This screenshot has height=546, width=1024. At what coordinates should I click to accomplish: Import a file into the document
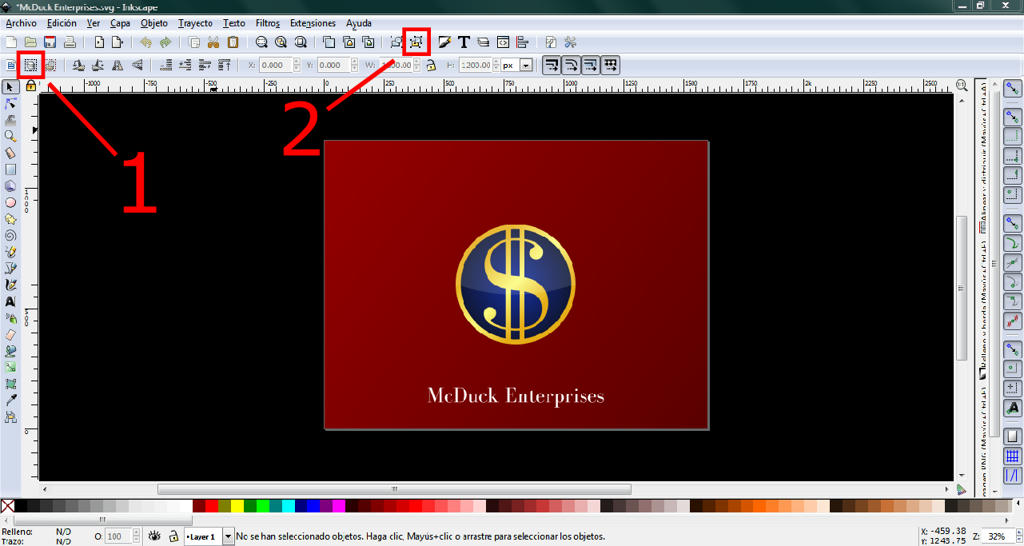tap(99, 42)
